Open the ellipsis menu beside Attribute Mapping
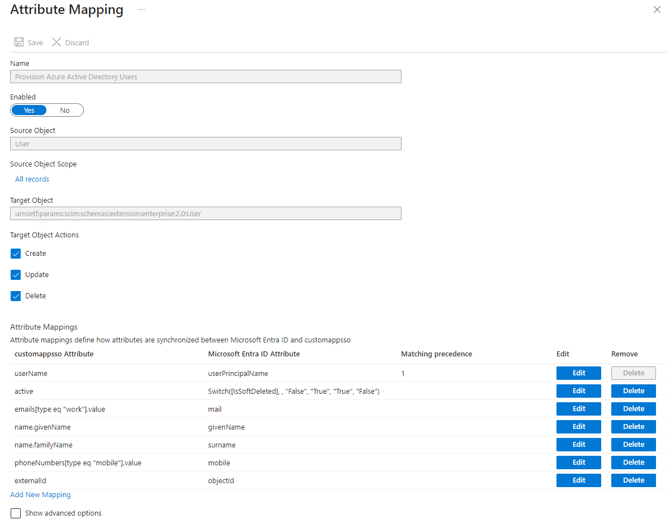 pyautogui.click(x=141, y=9)
